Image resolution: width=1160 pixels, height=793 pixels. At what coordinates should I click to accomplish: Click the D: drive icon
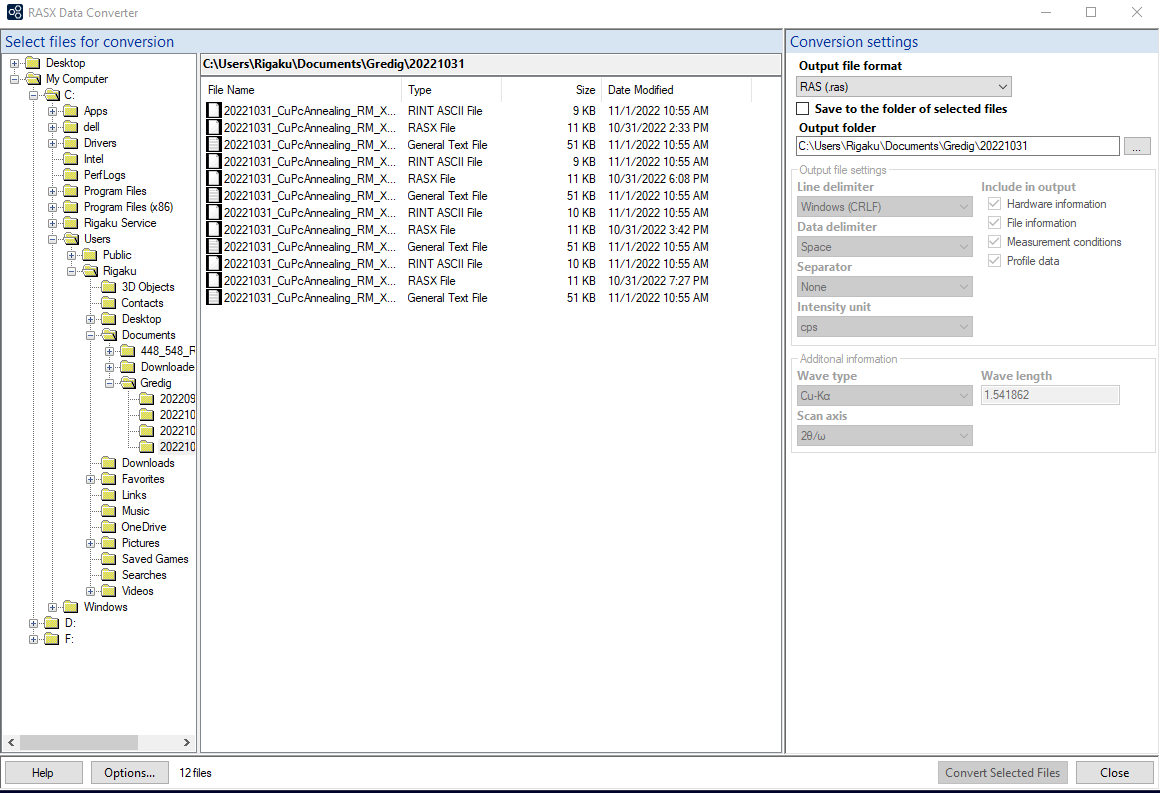pyautogui.click(x=52, y=623)
